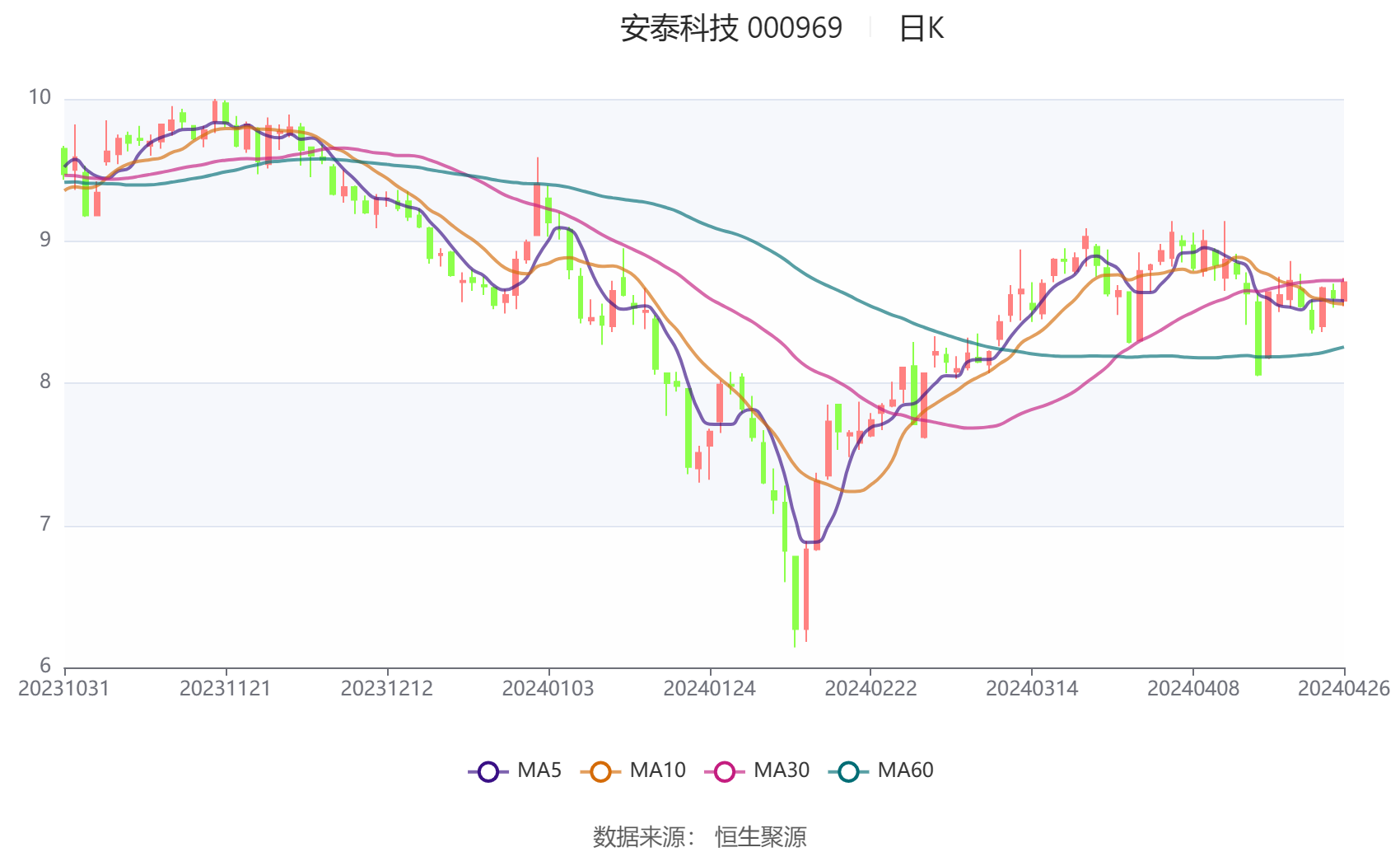
Task: Click the data source text 恒生聚源
Action: (x=761, y=837)
